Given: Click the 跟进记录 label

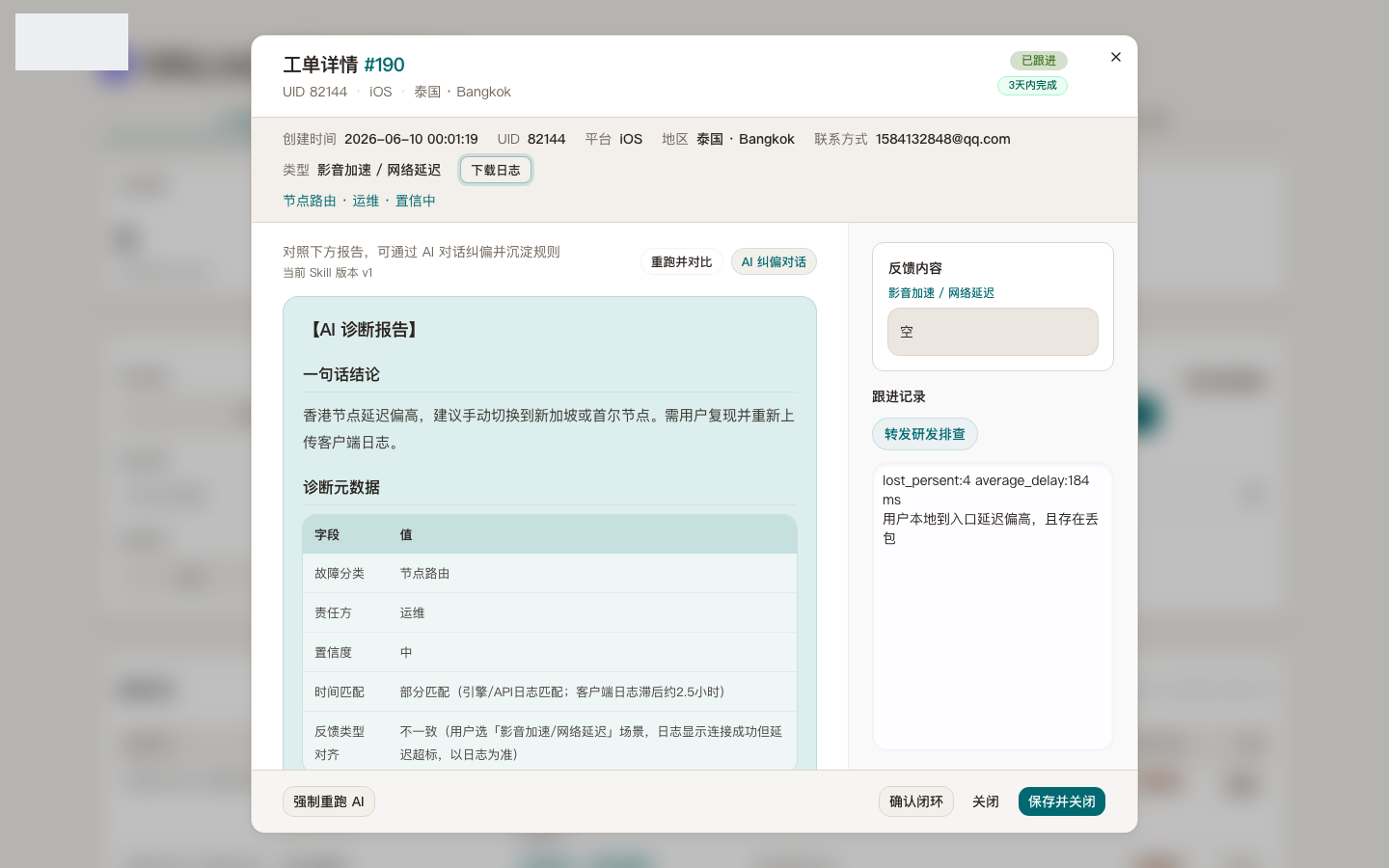Looking at the screenshot, I should 899,396.
